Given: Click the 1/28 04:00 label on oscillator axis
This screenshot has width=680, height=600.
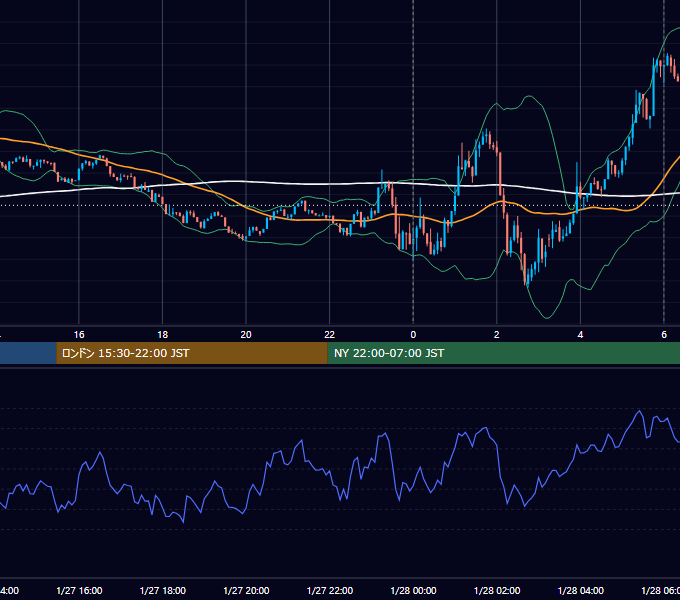Looking at the screenshot, I should click(581, 590).
